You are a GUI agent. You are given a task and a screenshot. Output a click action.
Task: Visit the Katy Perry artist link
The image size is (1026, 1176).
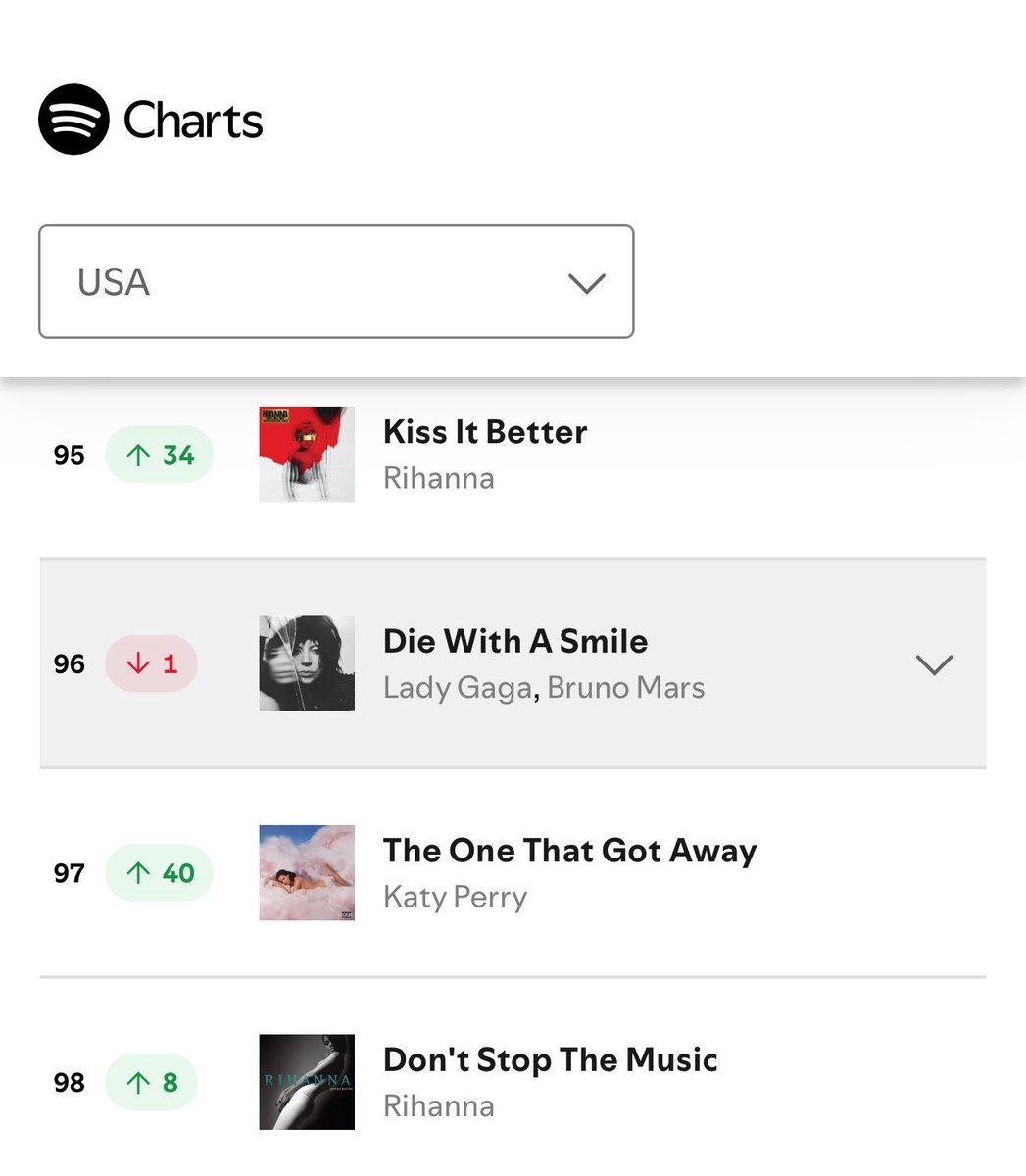pos(456,898)
